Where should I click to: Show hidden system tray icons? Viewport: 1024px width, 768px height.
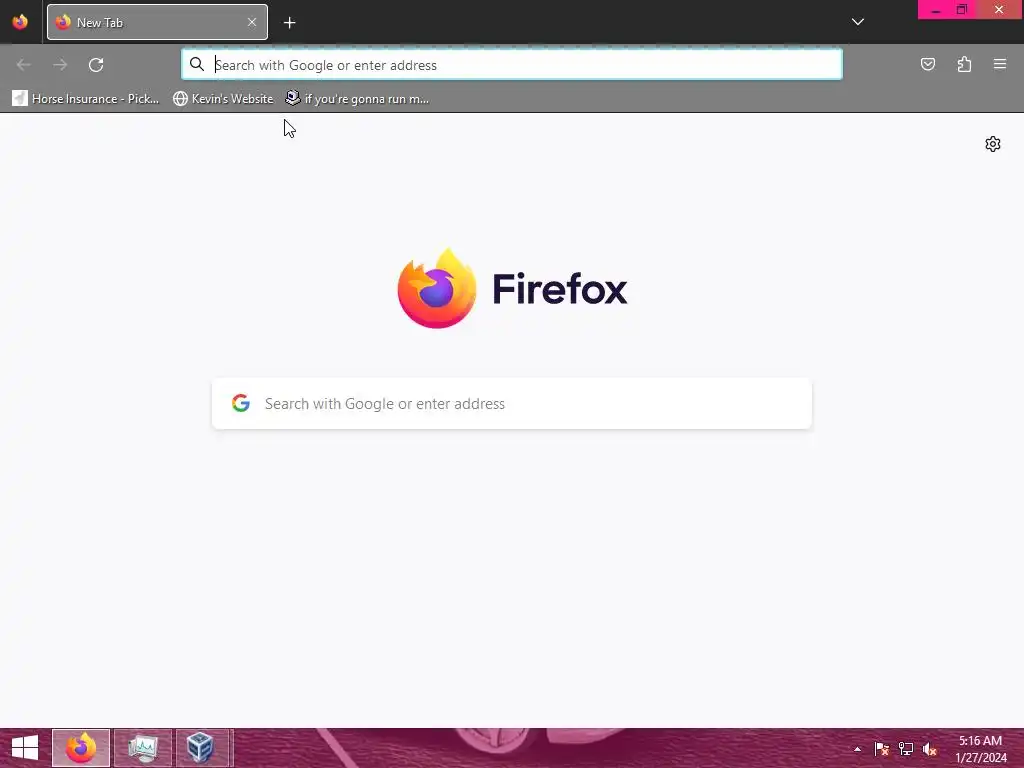(x=857, y=749)
